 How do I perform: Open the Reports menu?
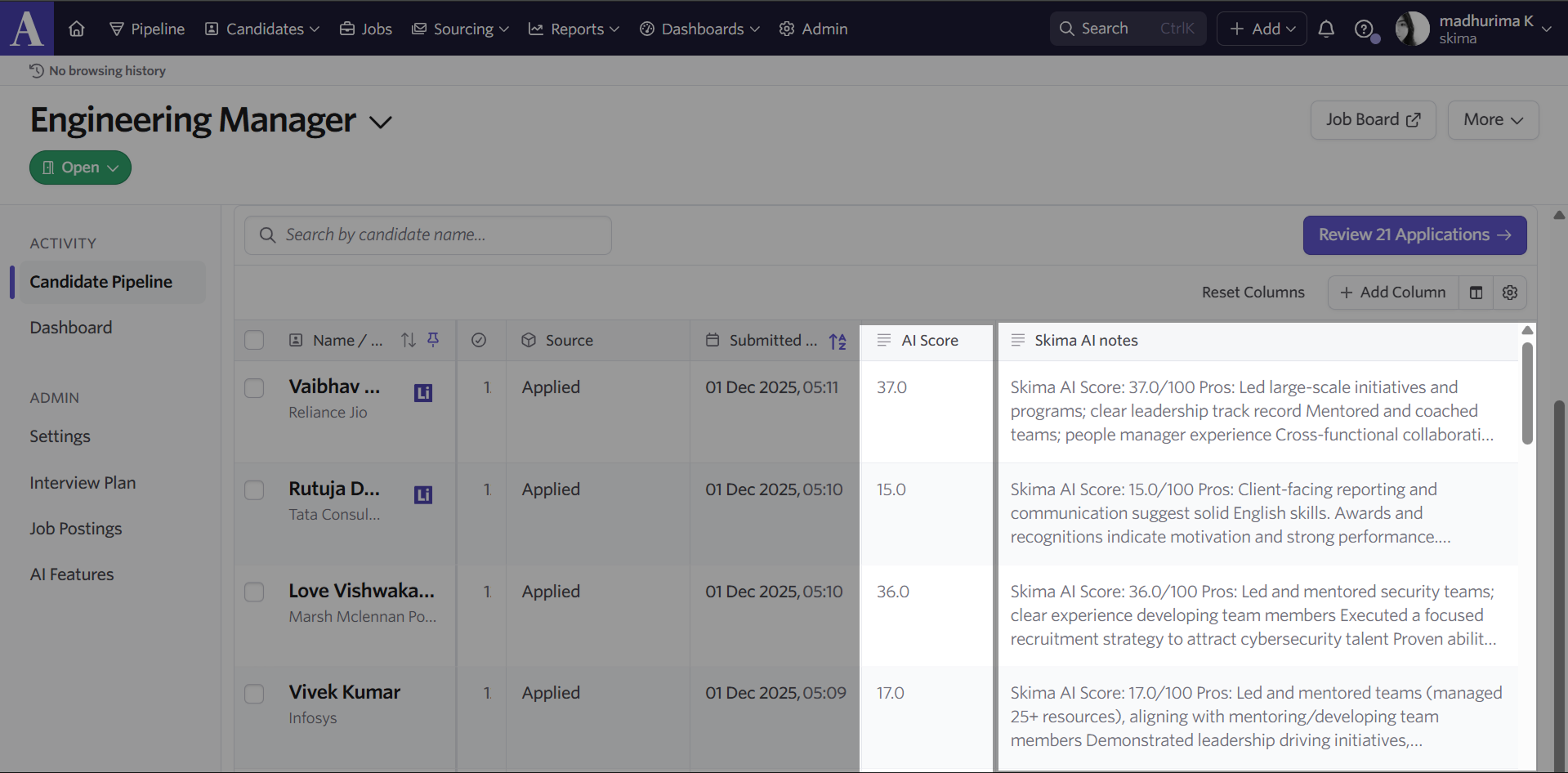coord(574,29)
